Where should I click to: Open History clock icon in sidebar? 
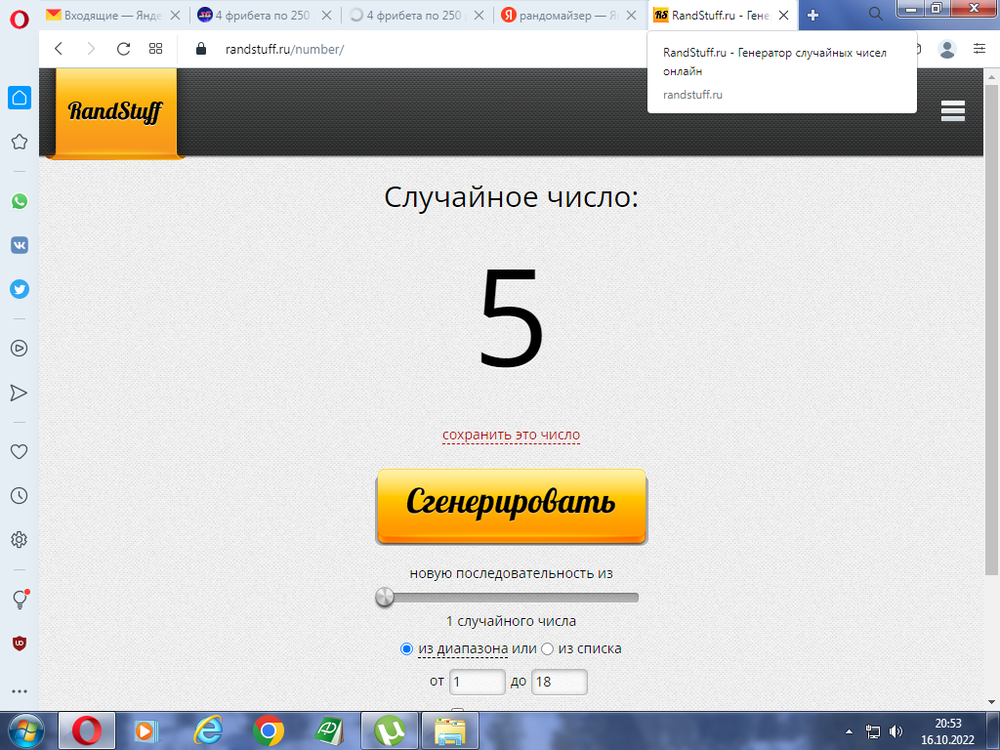click(19, 496)
